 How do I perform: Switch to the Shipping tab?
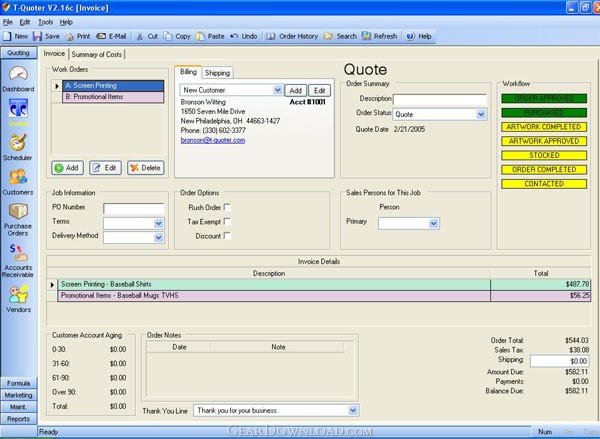tap(217, 73)
